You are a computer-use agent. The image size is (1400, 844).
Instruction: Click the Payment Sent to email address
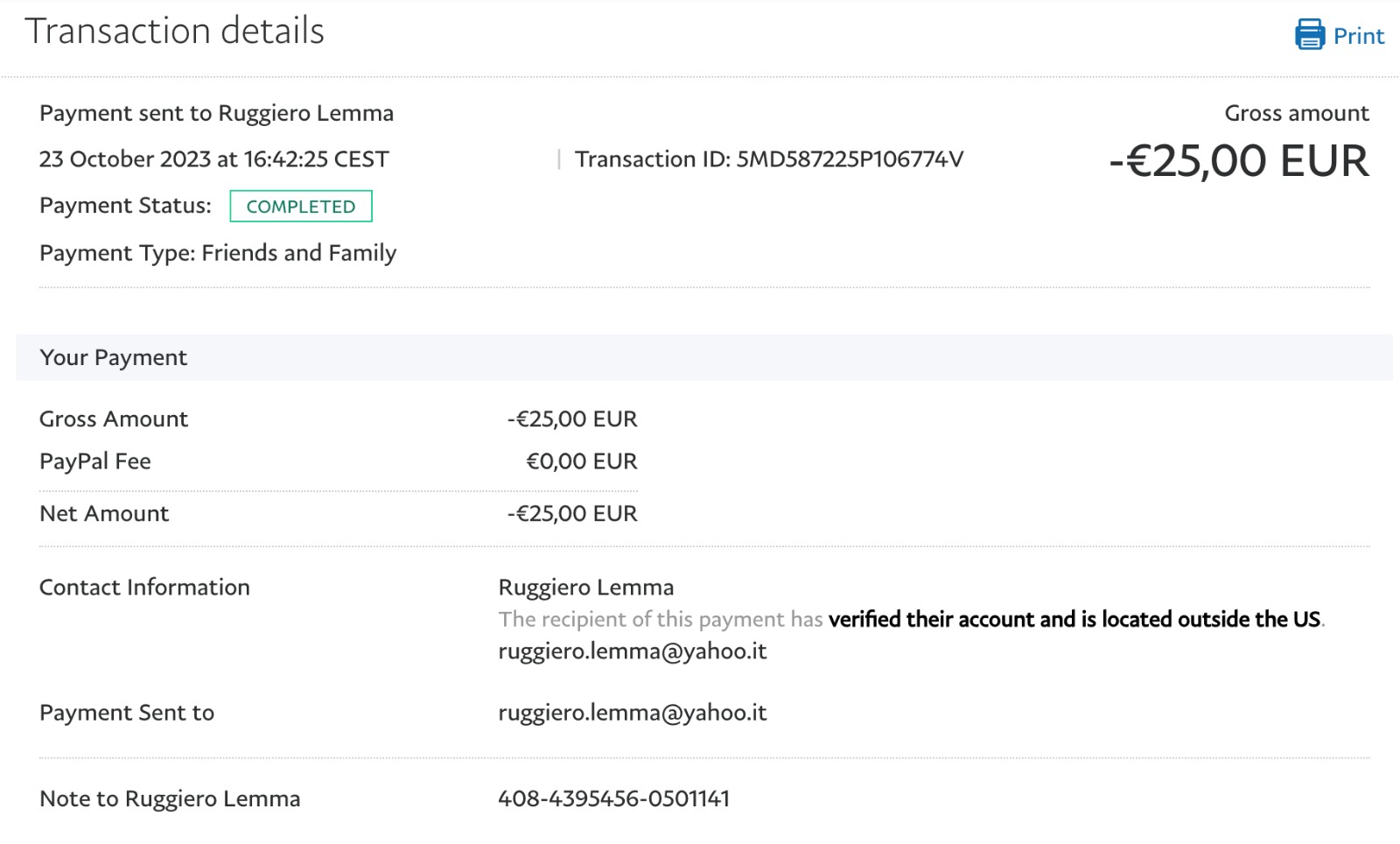(x=632, y=713)
